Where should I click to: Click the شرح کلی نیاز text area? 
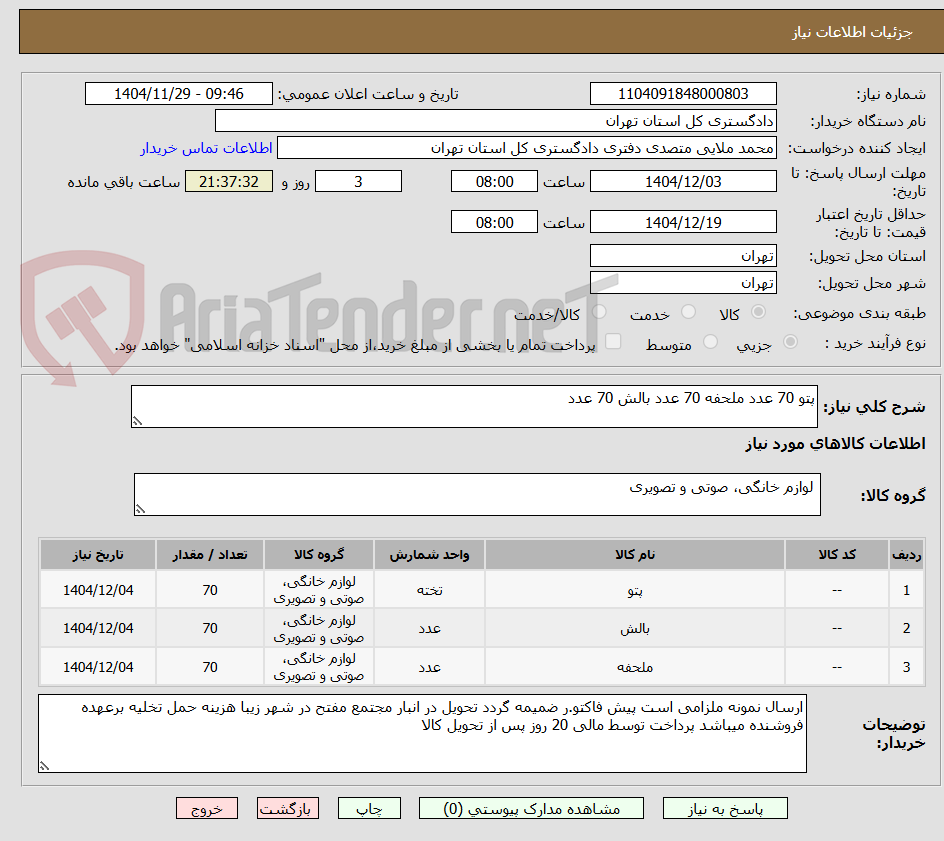pos(474,407)
